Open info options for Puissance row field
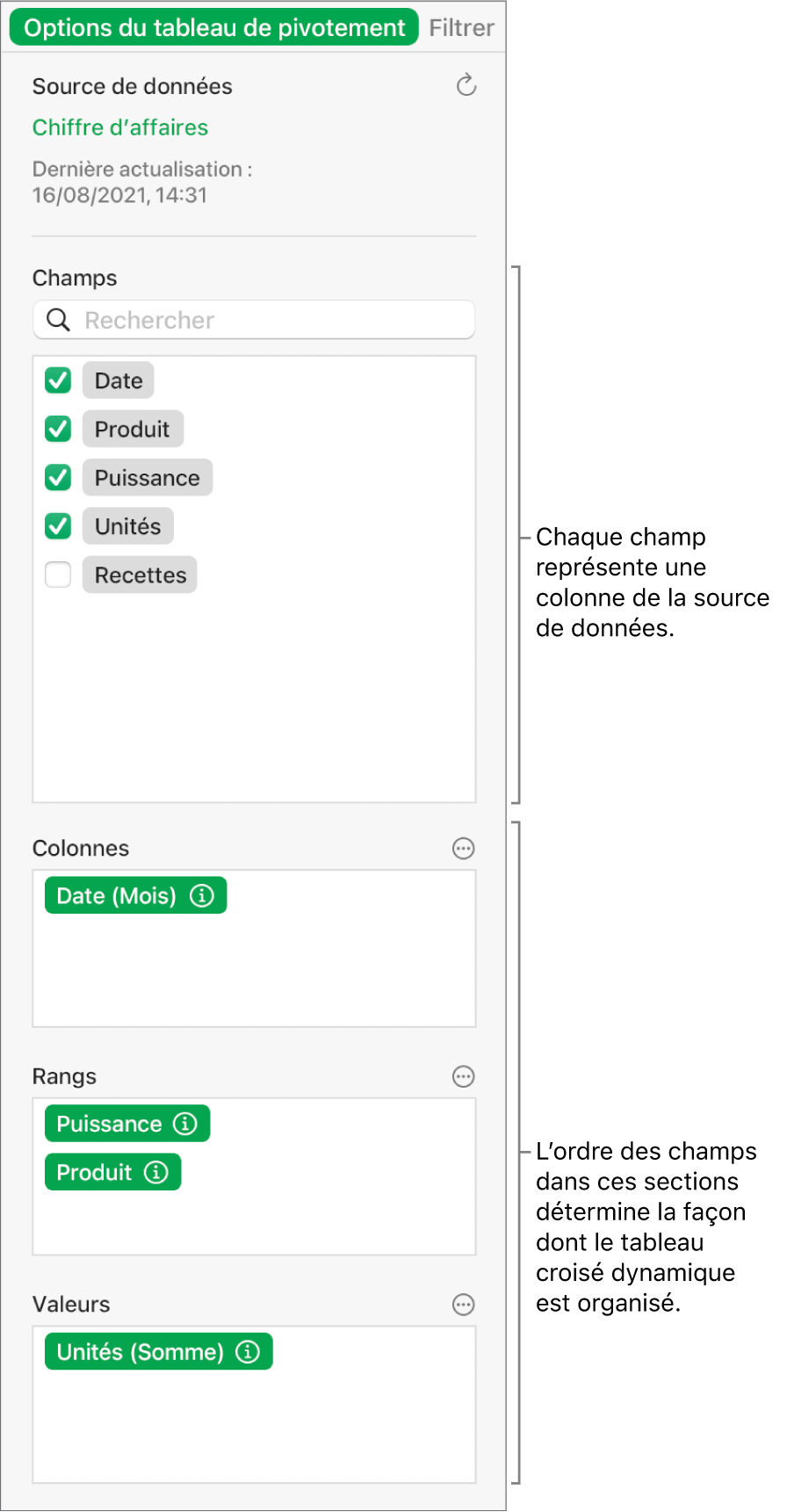Viewport: 787px width, 1512px height. (185, 1124)
